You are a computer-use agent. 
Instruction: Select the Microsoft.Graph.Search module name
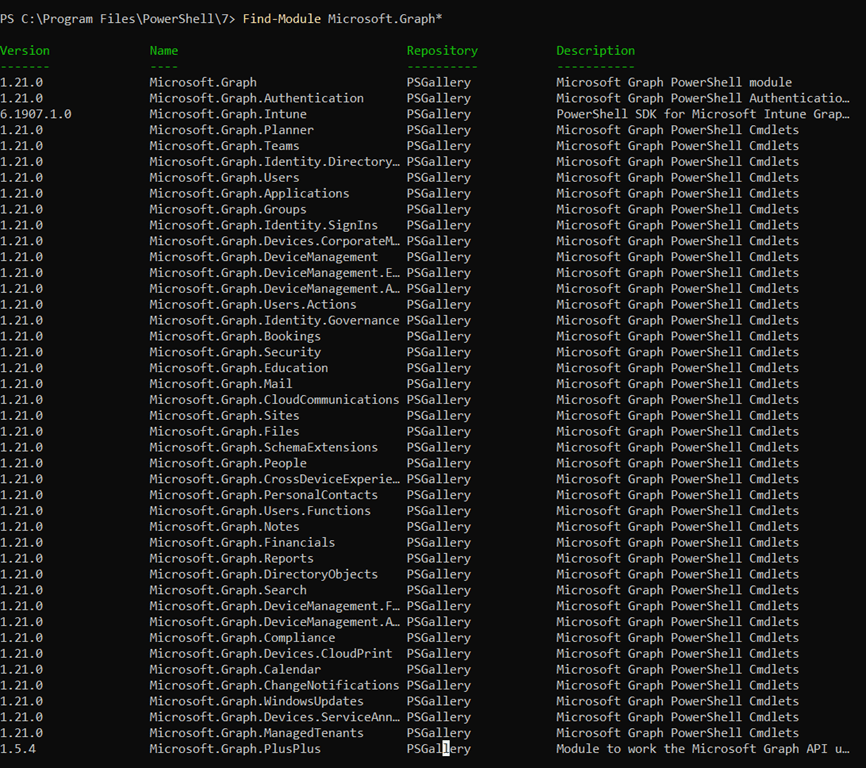[x=228, y=590]
